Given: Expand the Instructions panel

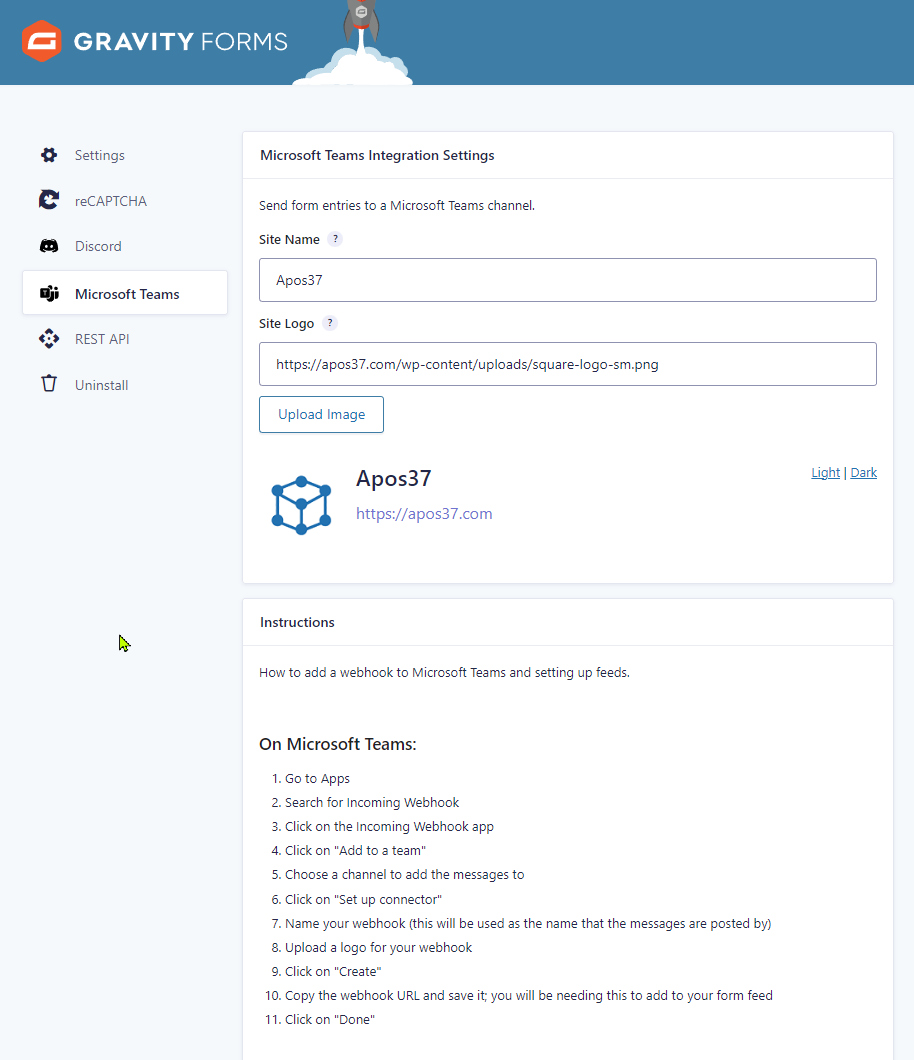Looking at the screenshot, I should 297,621.
